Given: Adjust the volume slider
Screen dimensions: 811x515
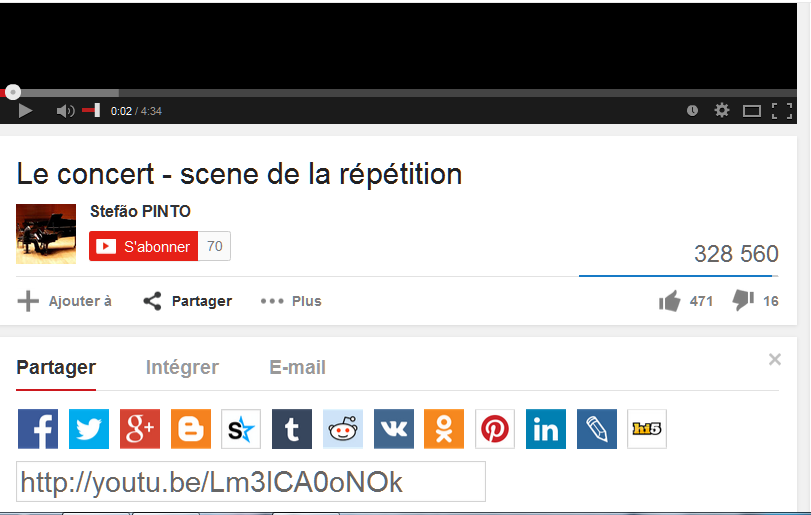Looking at the screenshot, I should pos(92,110).
